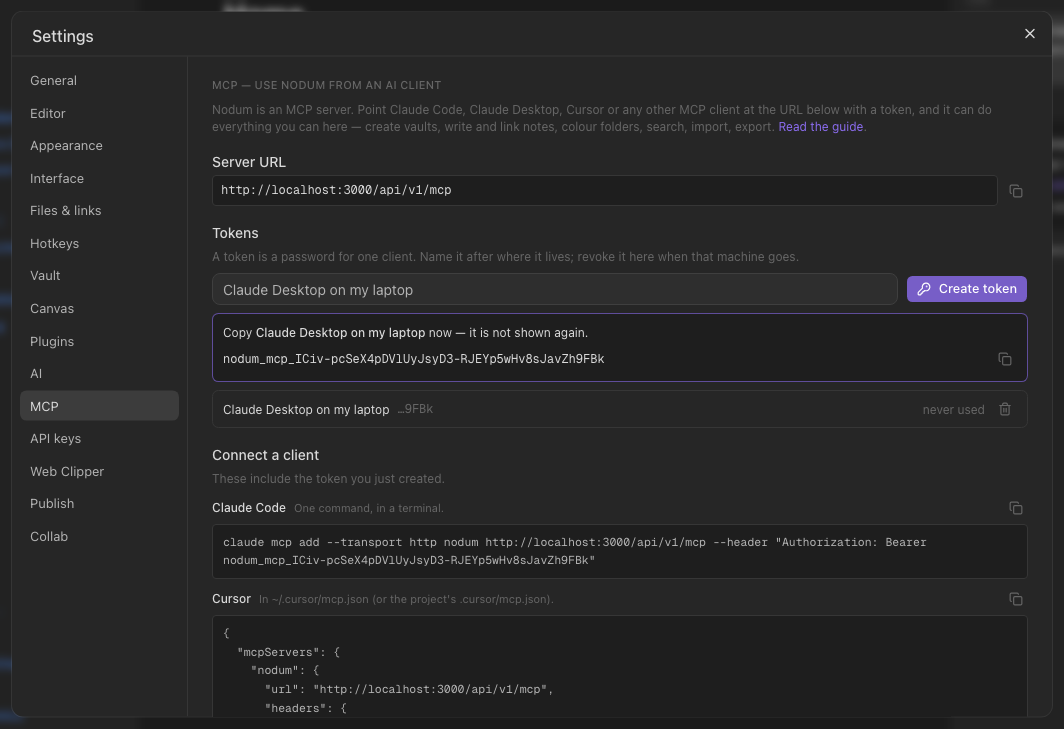Viewport: 1064px width, 729px height.
Task: Click the Claude Code command code block
Action: pyautogui.click(x=620, y=551)
